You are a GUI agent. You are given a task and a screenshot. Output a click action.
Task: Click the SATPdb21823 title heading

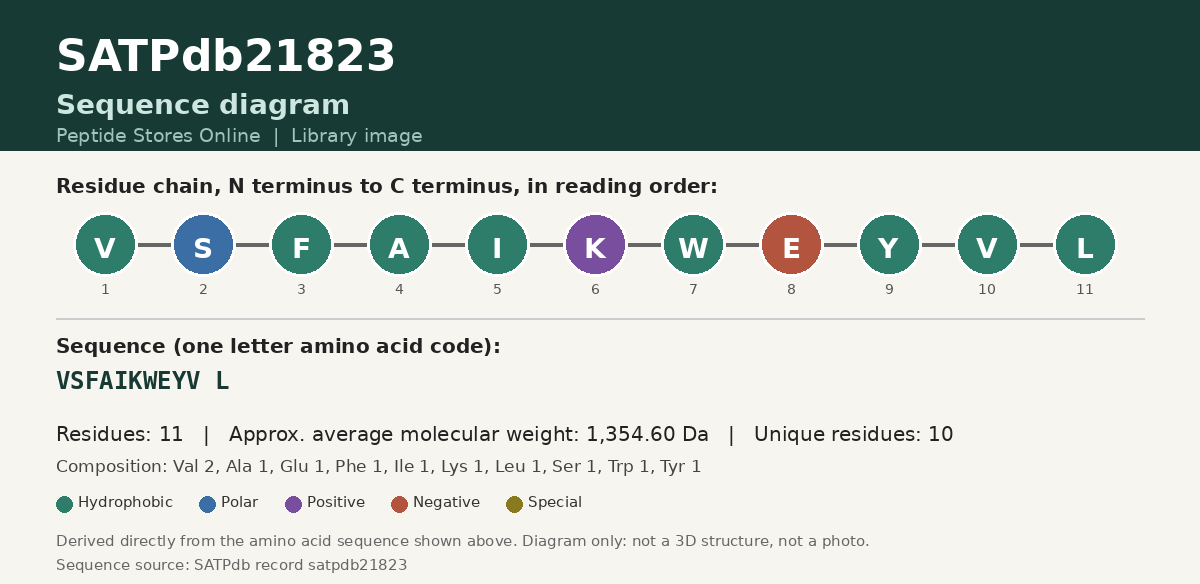point(226,57)
